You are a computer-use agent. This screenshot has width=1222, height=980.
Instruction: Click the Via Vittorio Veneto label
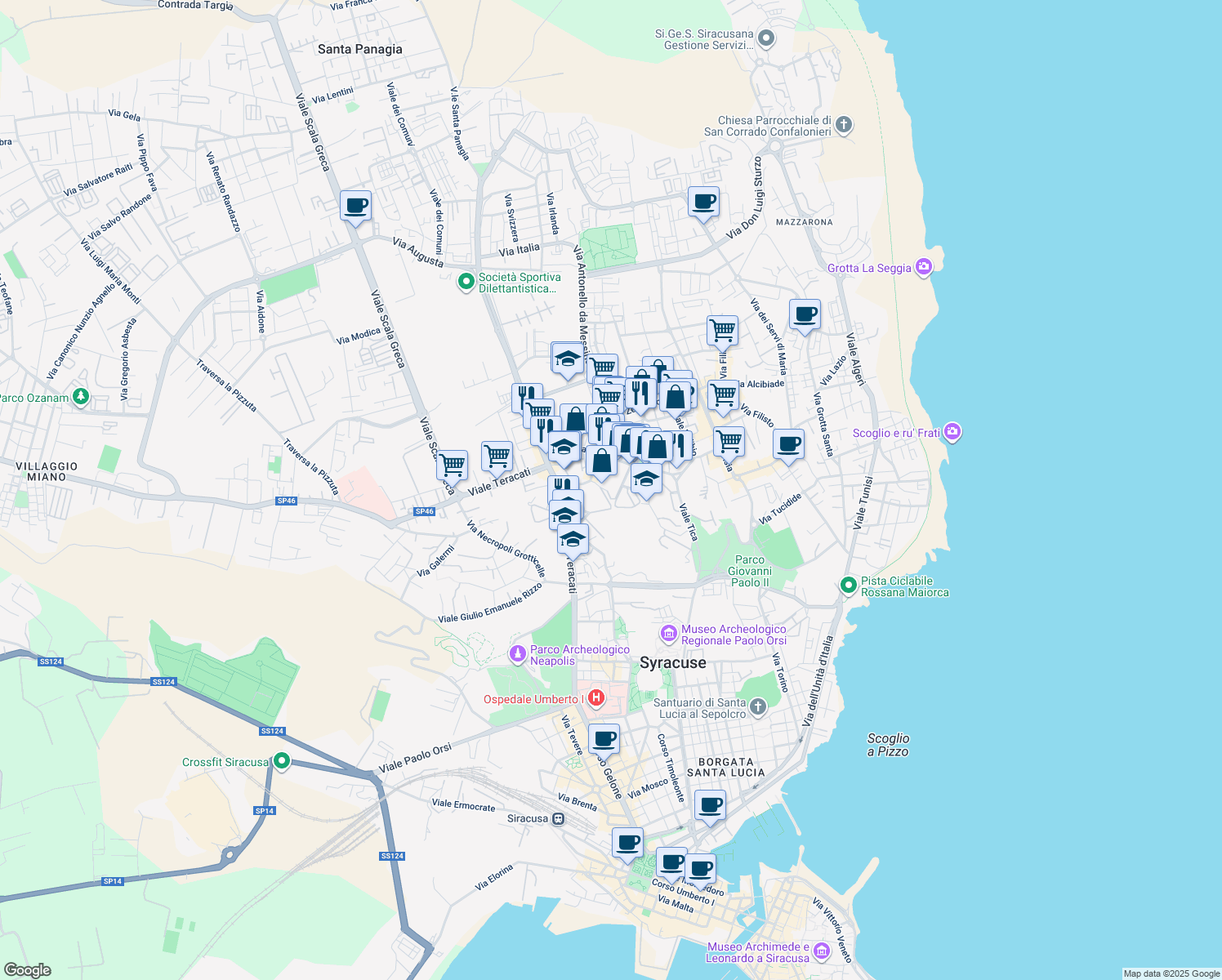(x=832, y=930)
